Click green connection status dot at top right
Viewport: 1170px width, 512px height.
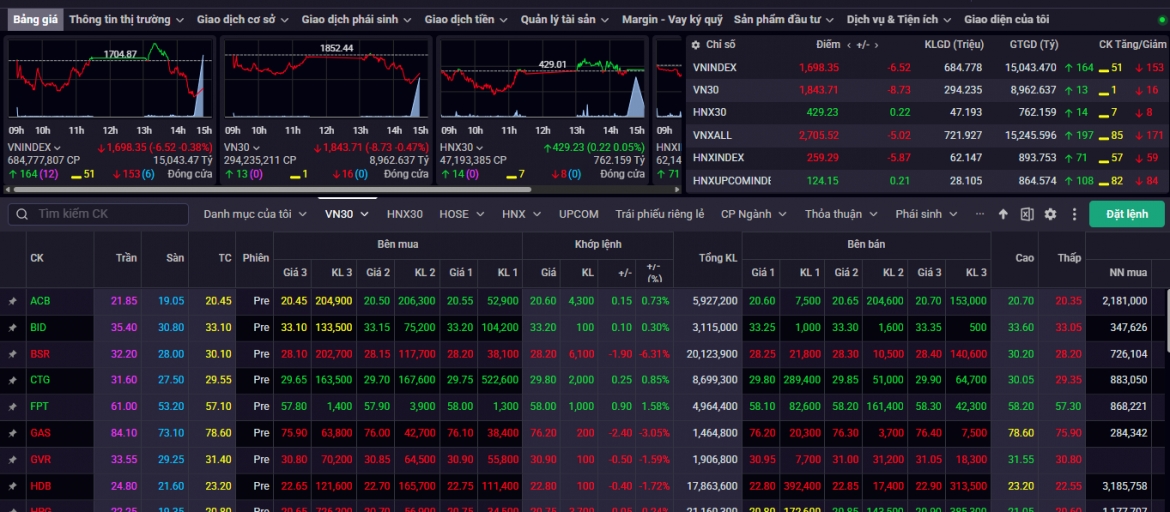[1163, 19]
